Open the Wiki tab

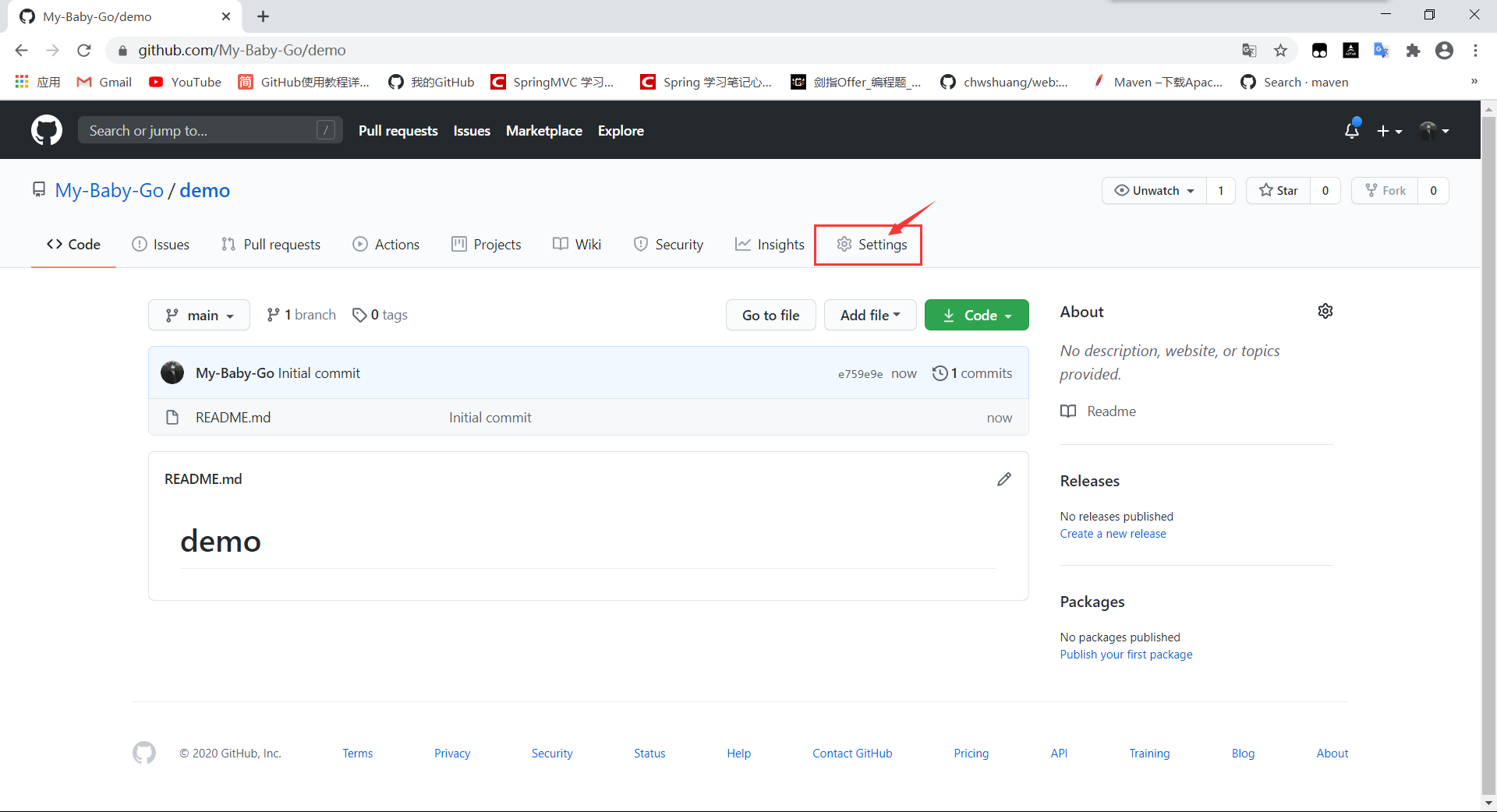[x=577, y=245]
